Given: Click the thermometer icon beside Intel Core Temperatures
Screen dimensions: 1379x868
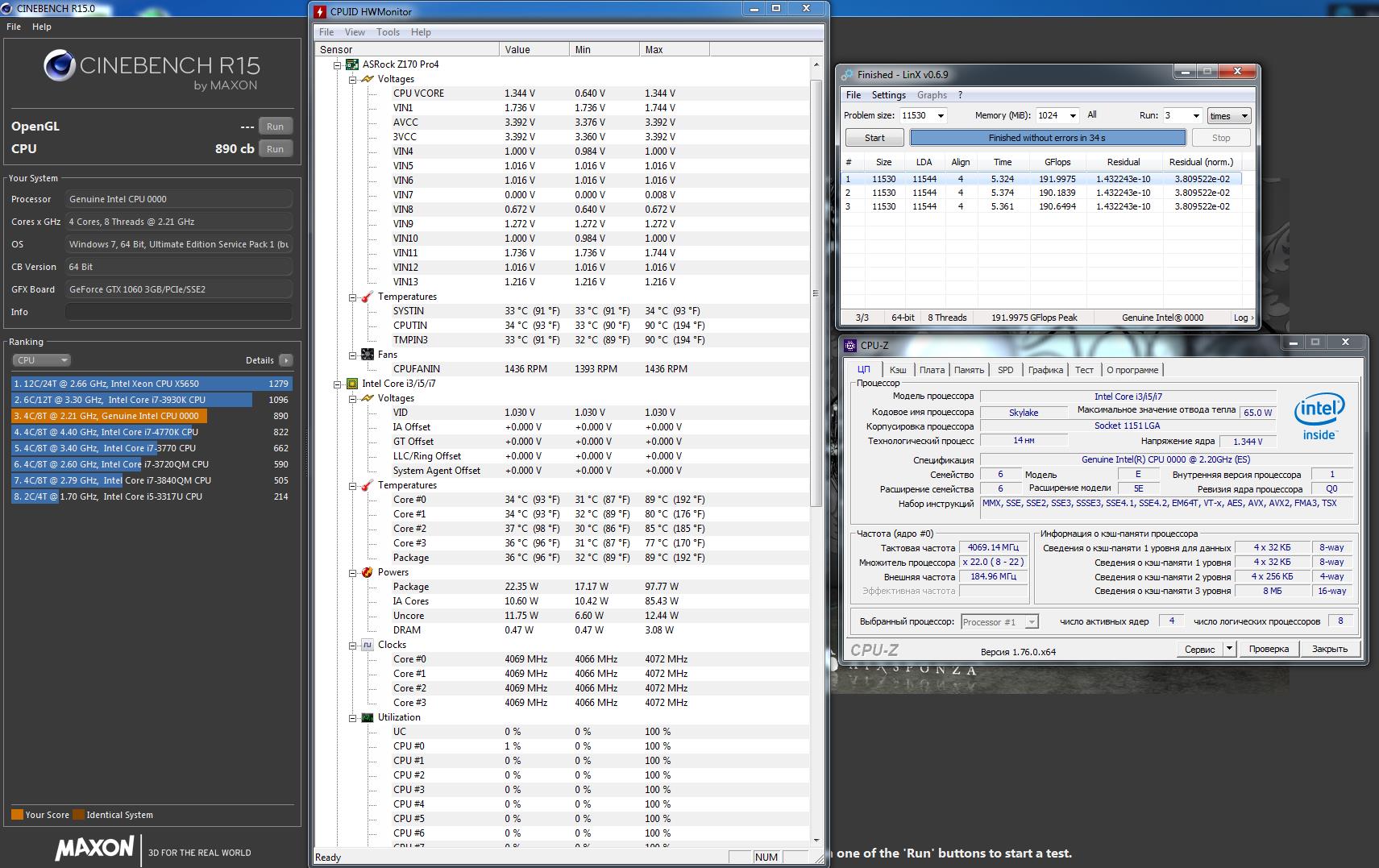Looking at the screenshot, I should [368, 485].
